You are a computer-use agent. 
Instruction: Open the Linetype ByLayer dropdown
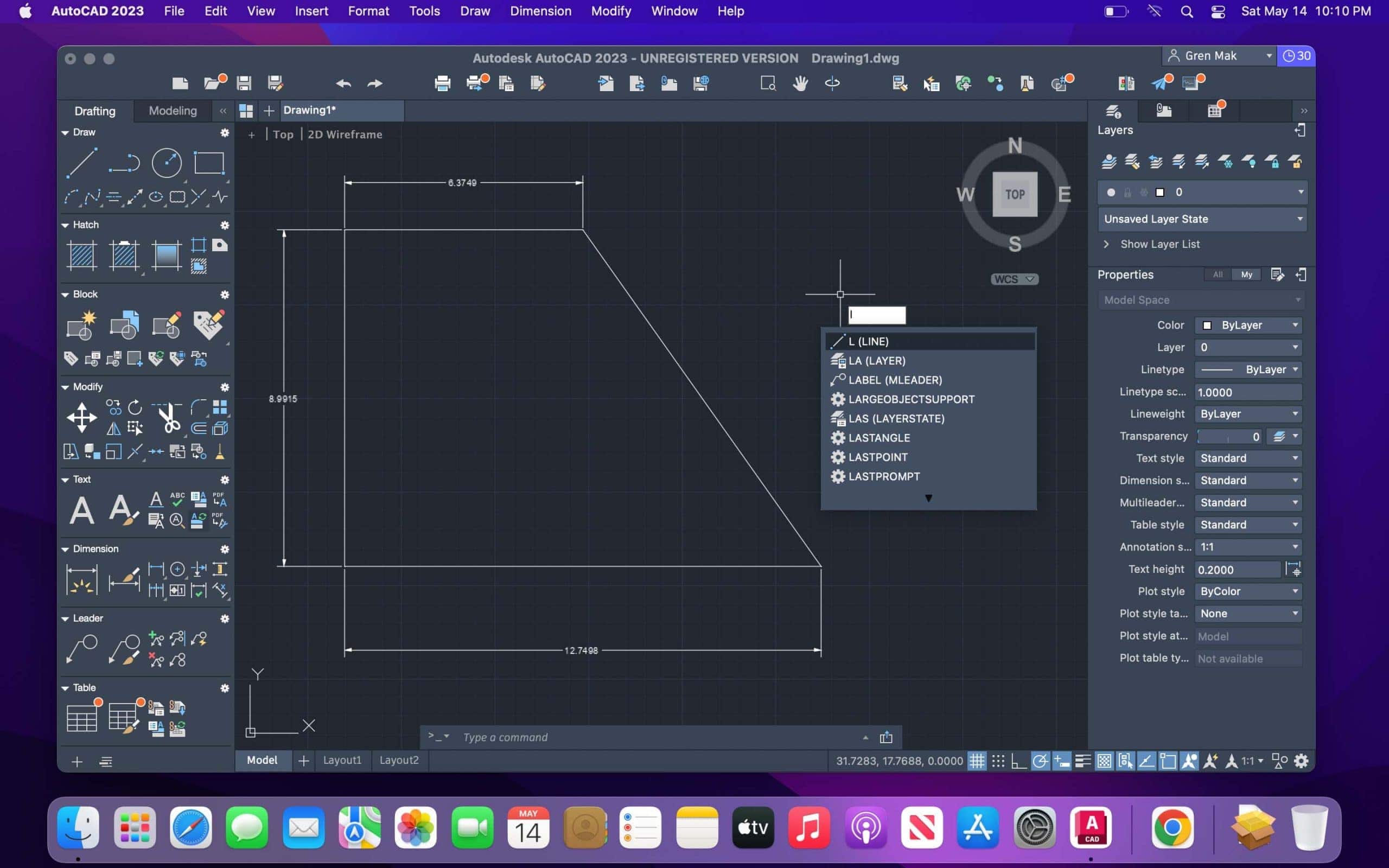1248,369
